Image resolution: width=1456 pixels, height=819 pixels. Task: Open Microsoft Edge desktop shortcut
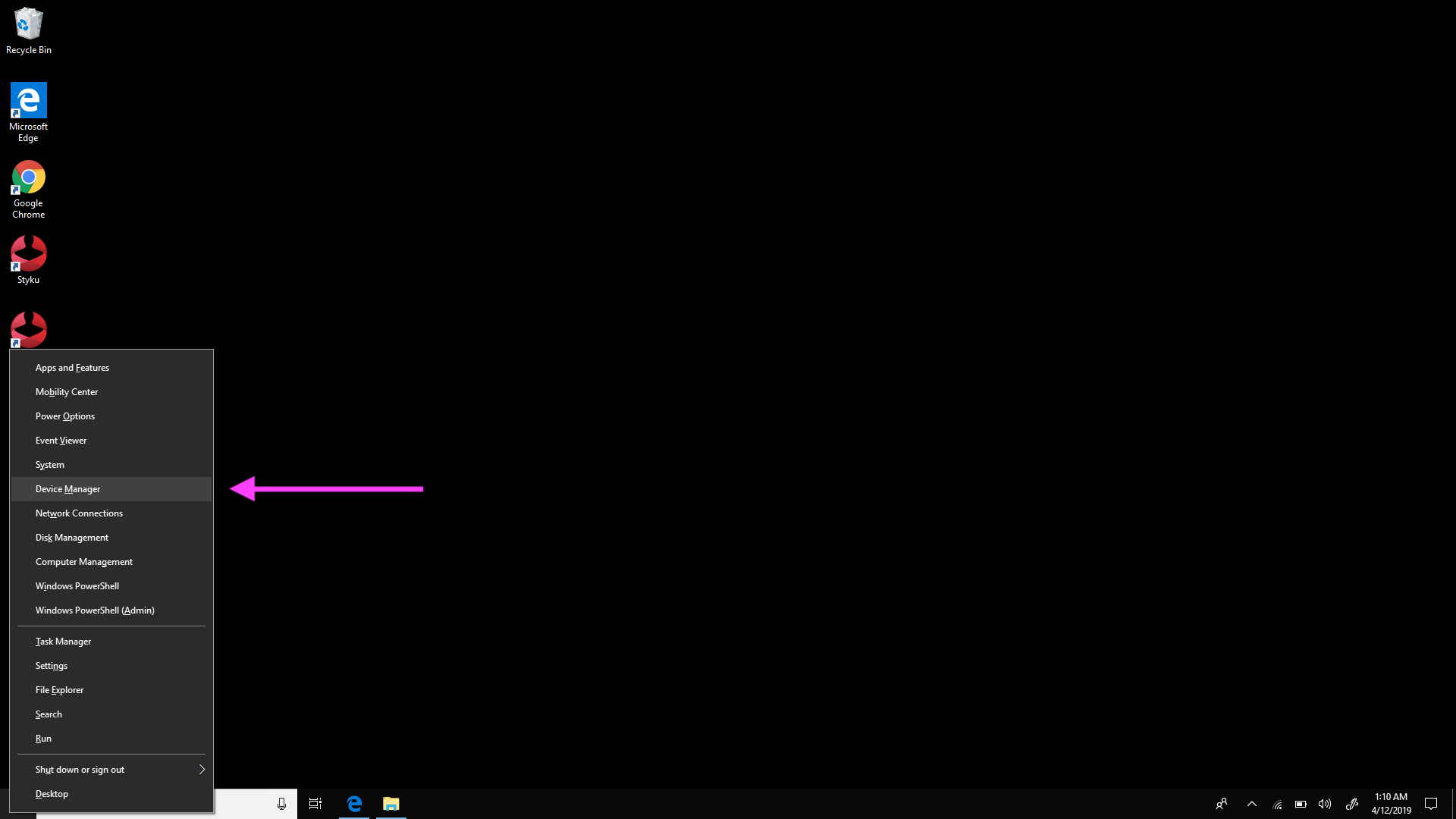tap(28, 101)
